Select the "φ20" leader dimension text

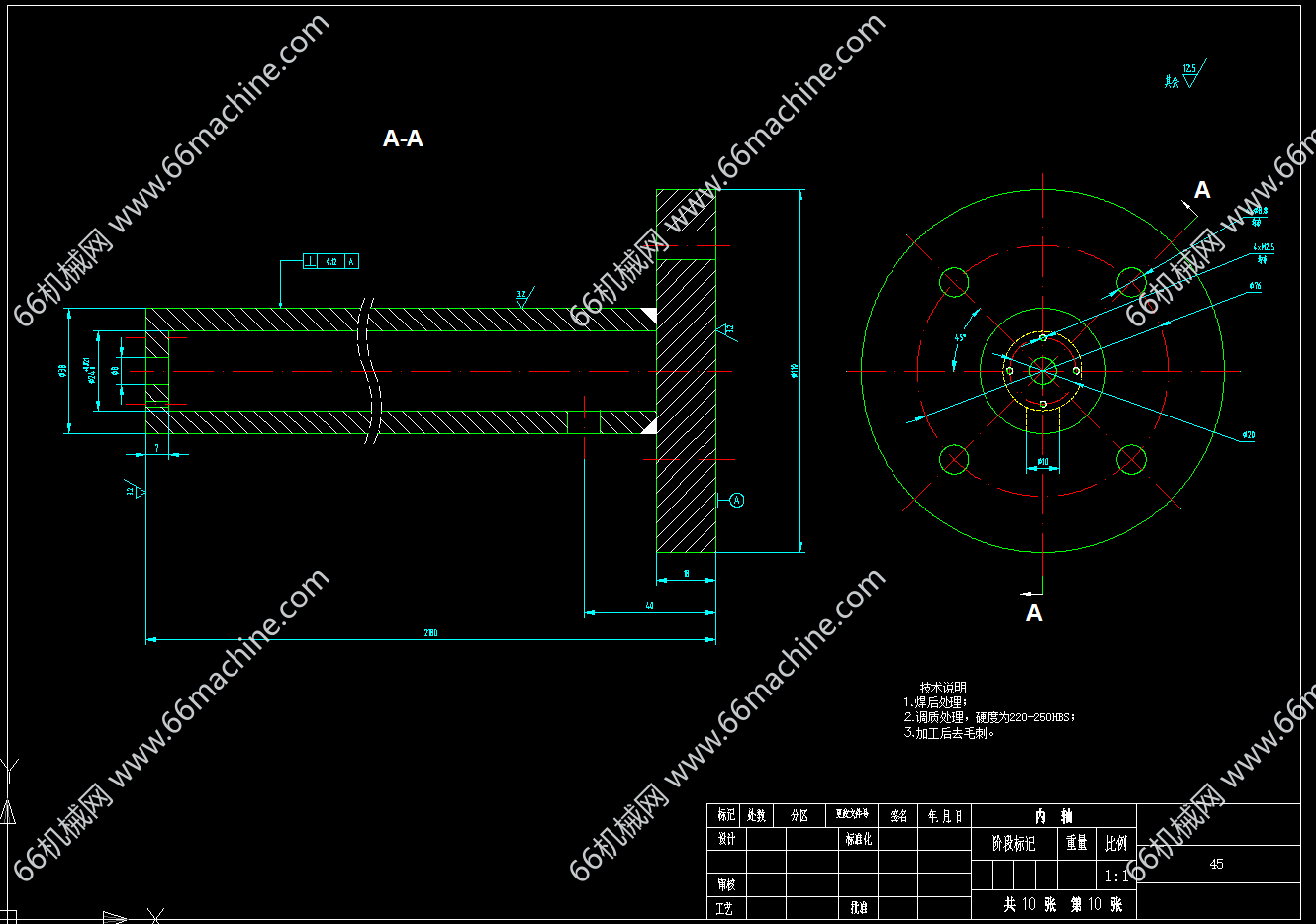point(1249,435)
